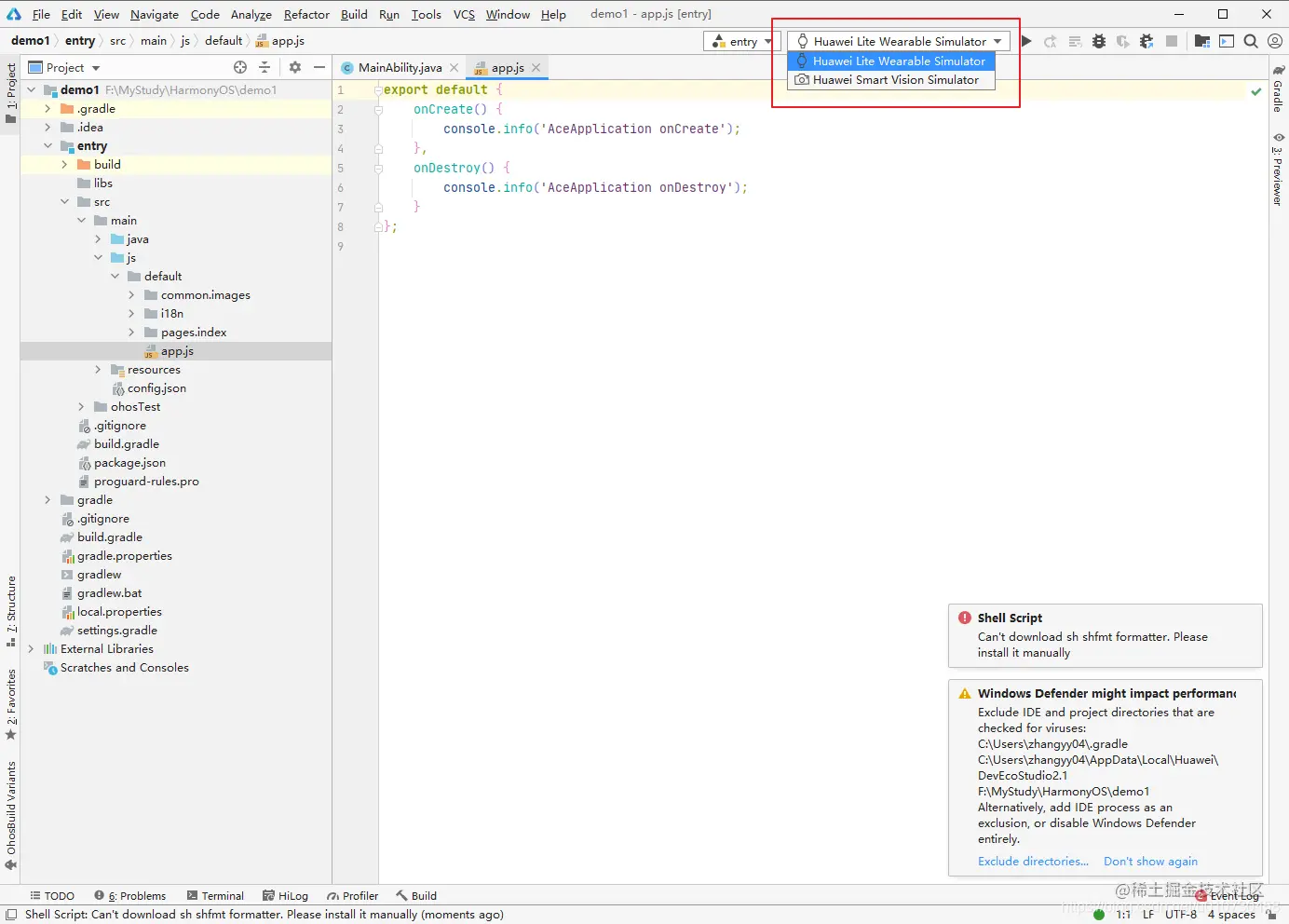The width and height of the screenshot is (1289, 924).
Task: Open the Huawei Lite Wearable Simulator dropdown
Action: point(899,41)
